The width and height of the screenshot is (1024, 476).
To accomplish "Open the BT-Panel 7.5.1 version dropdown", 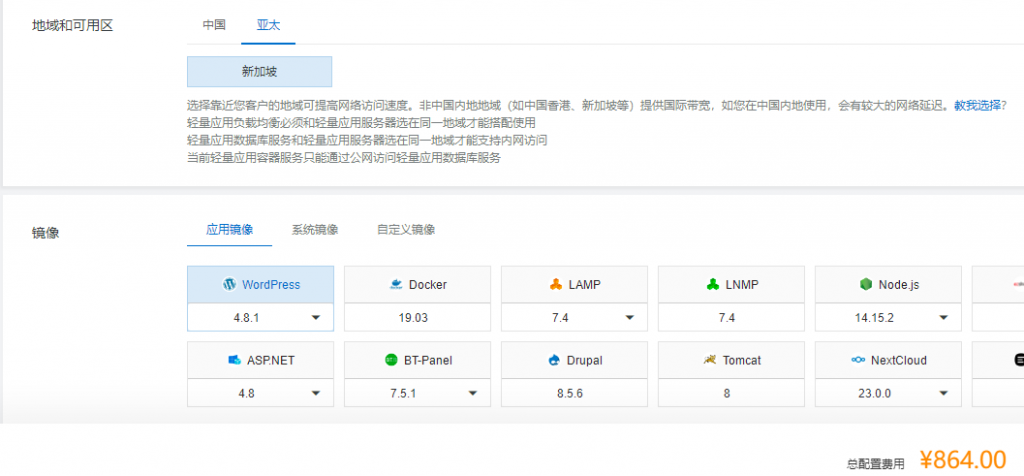I will click(417, 394).
